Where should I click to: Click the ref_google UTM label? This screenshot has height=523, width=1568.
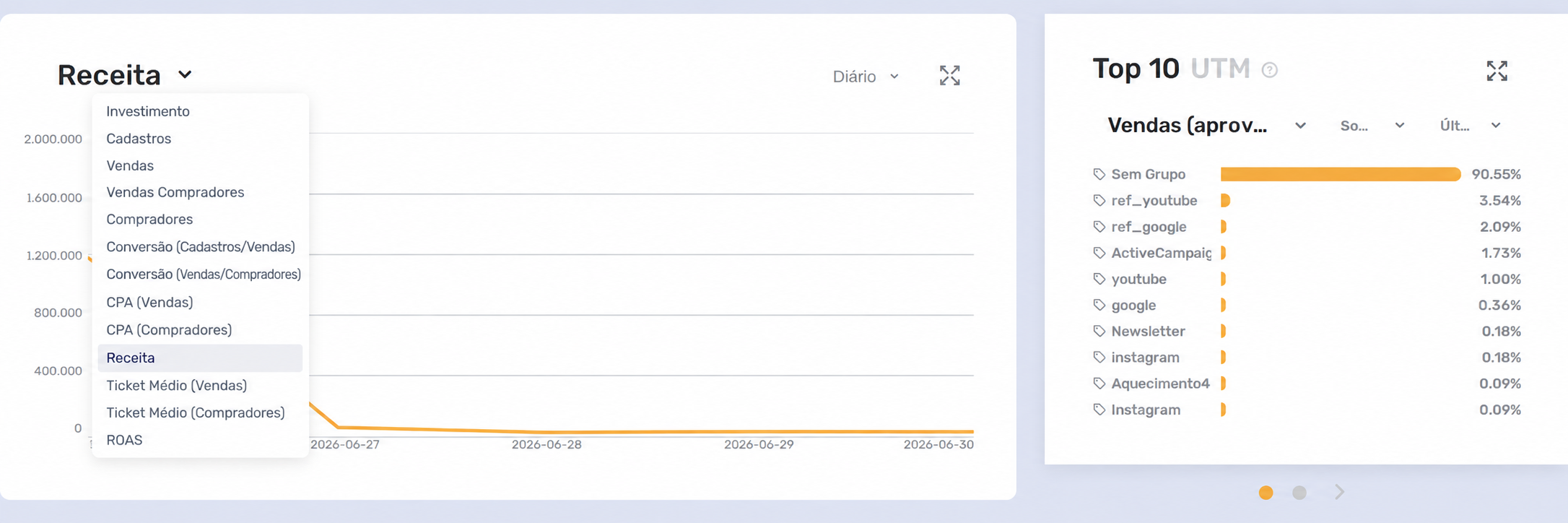point(1149,227)
